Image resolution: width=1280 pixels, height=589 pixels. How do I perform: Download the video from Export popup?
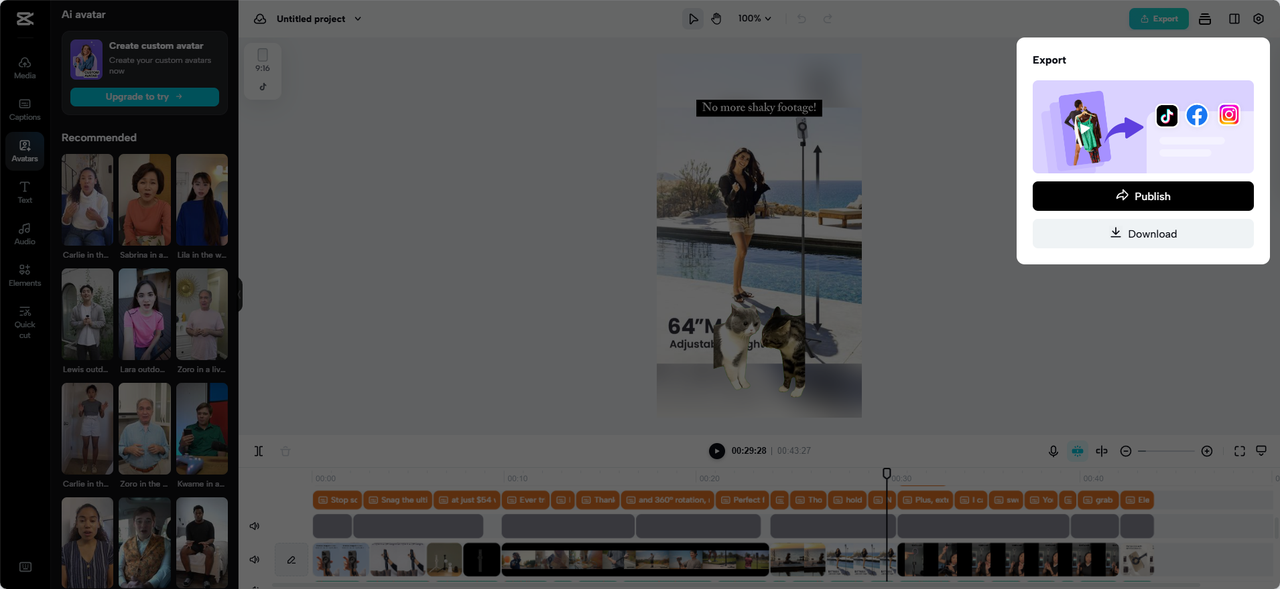click(1143, 234)
